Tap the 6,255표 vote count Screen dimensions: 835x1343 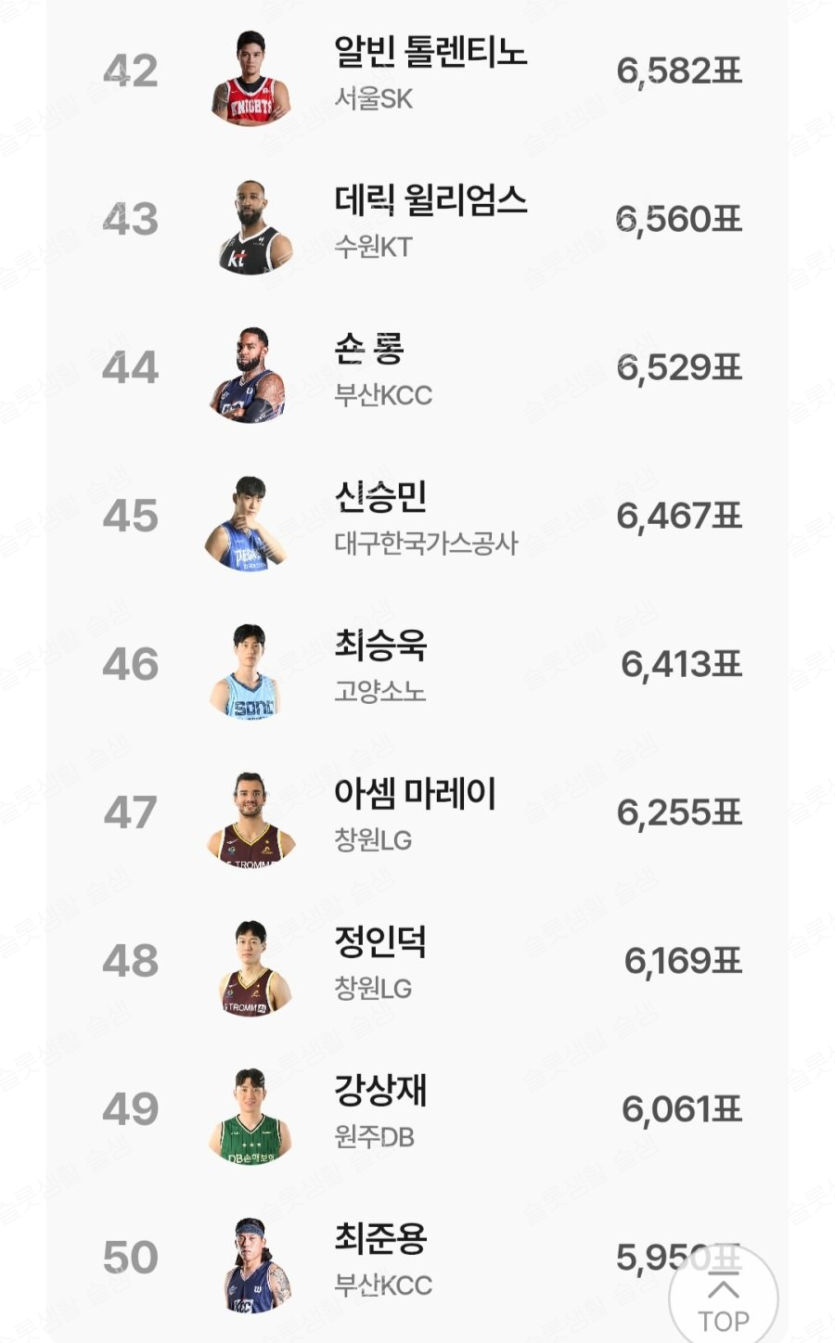tap(679, 813)
